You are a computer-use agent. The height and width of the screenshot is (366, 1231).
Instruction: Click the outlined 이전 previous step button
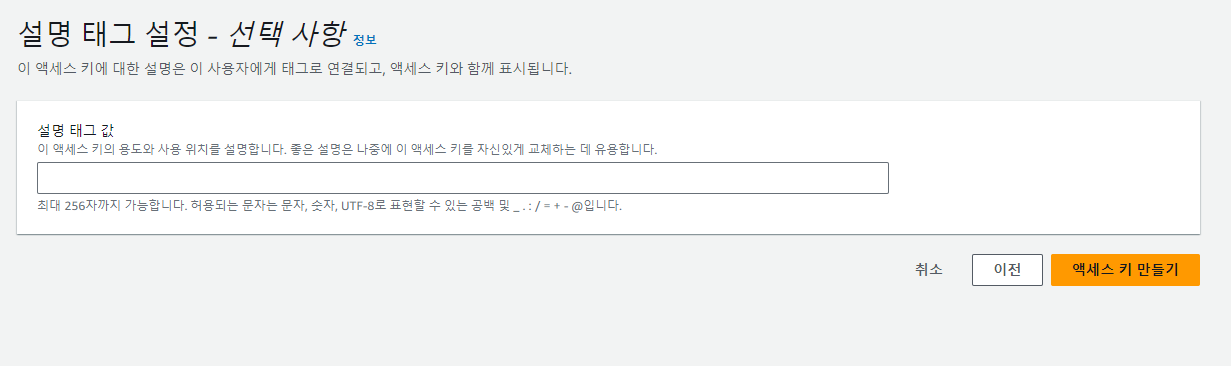tap(1006, 270)
